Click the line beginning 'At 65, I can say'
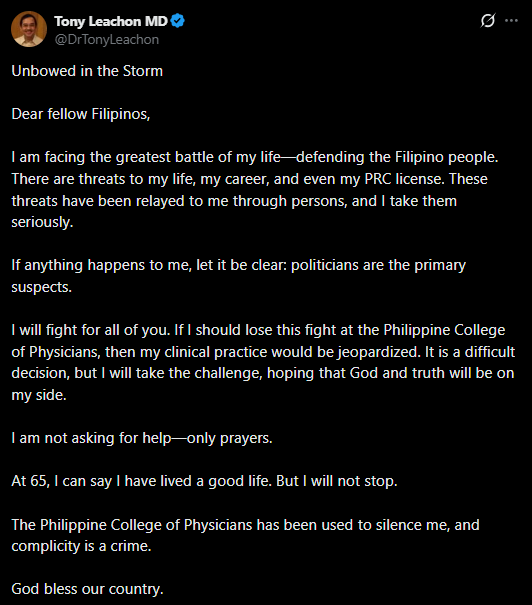The height and width of the screenshot is (605, 532). [x=204, y=481]
